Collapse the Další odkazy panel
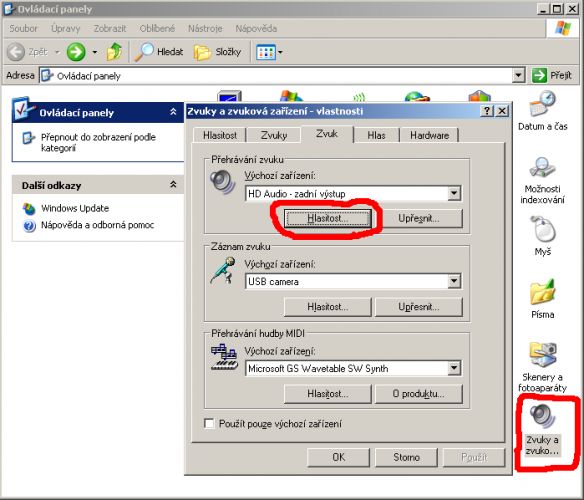Screen dimensions: 584x500 click(x=173, y=184)
